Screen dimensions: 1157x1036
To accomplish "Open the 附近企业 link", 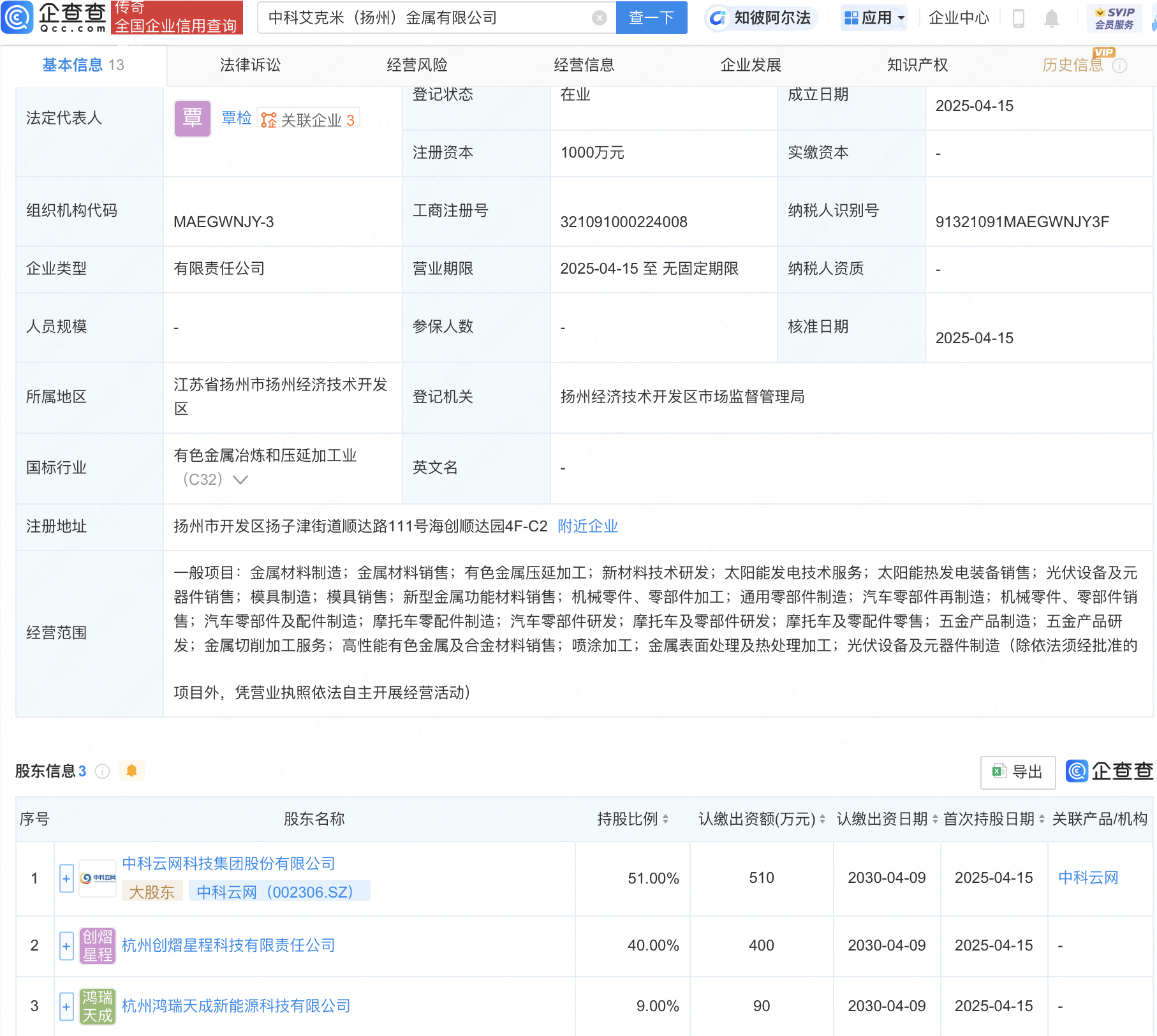I will (587, 526).
